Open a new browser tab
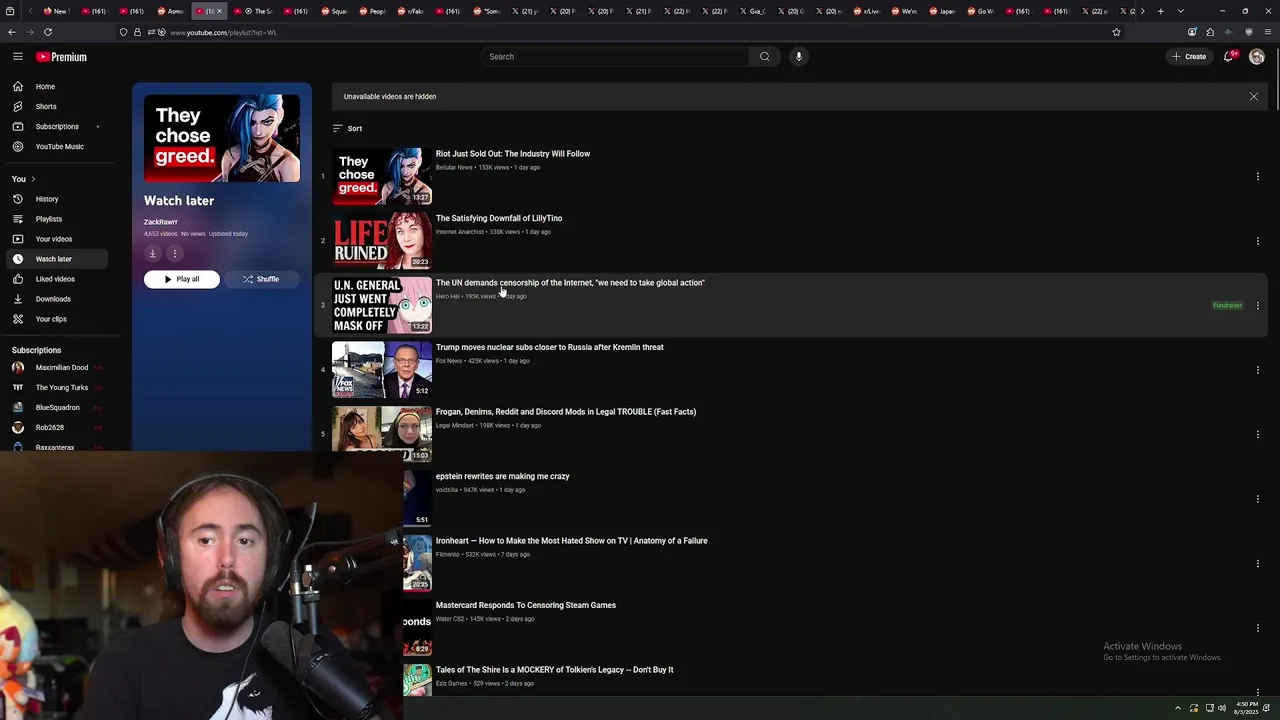The image size is (1280, 720). point(1161,11)
